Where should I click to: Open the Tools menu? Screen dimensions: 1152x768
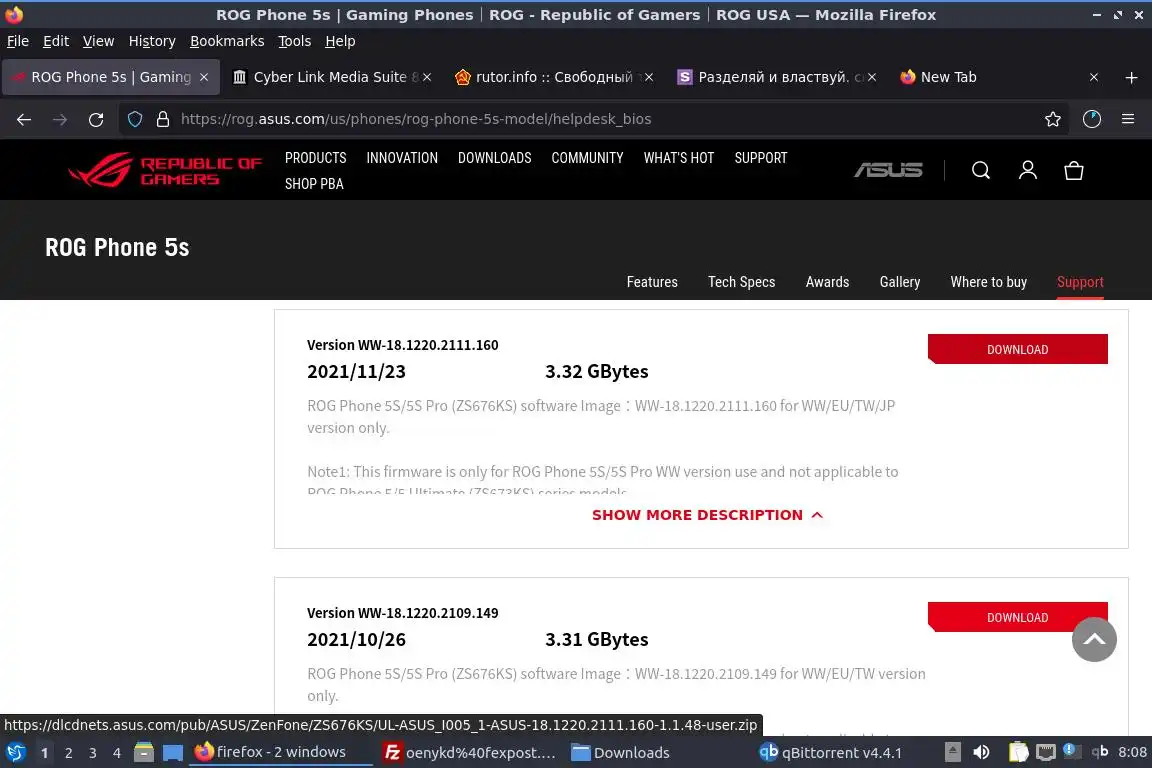(295, 41)
